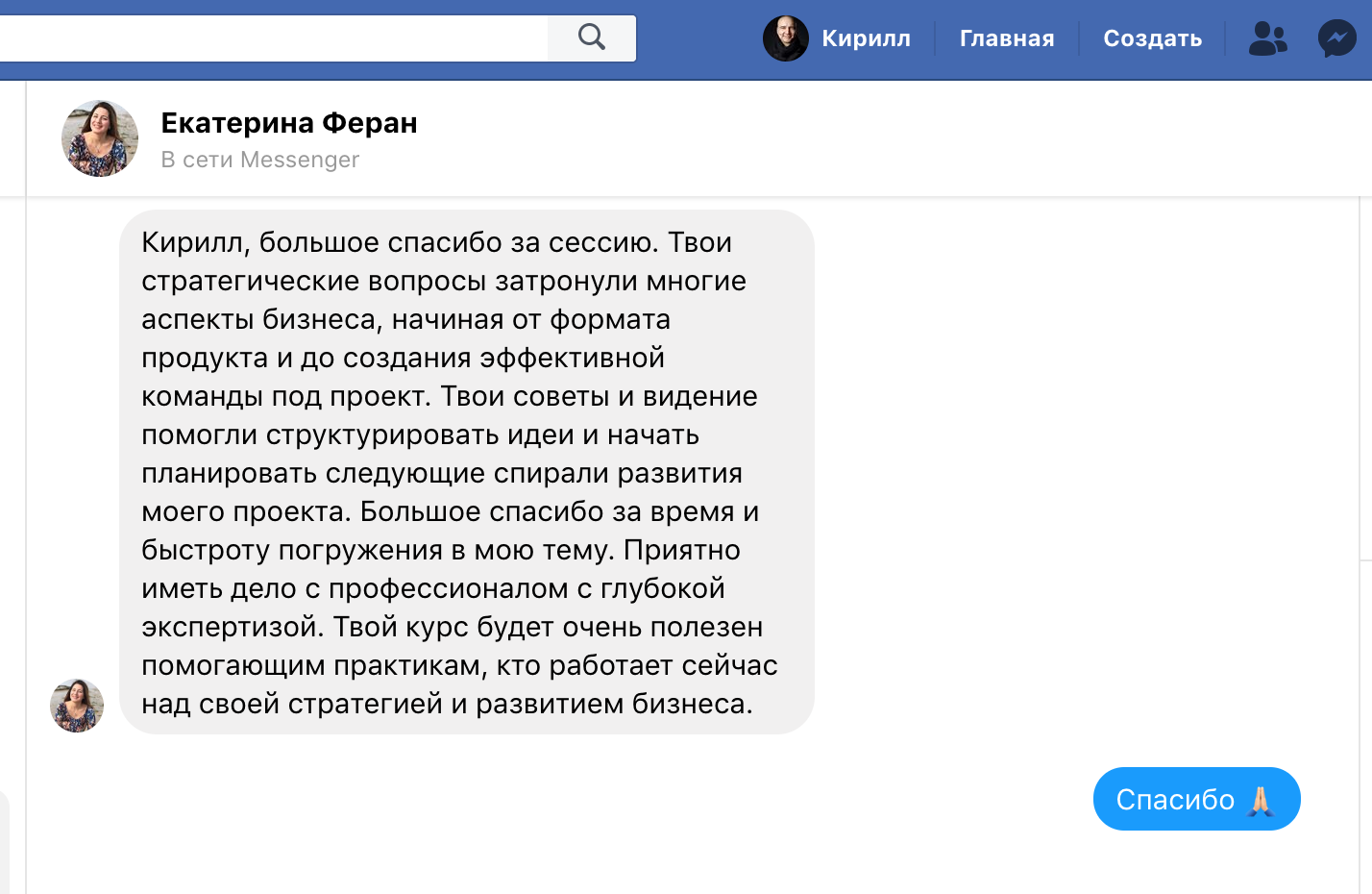Open Екатерина Феран's large header avatar
Screen dimensions: 1372x894
click(x=100, y=138)
